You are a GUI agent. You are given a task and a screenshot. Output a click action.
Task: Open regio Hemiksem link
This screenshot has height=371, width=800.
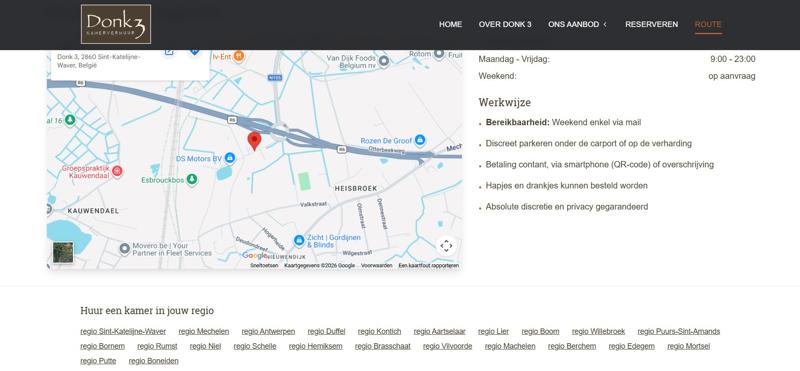[315, 346]
